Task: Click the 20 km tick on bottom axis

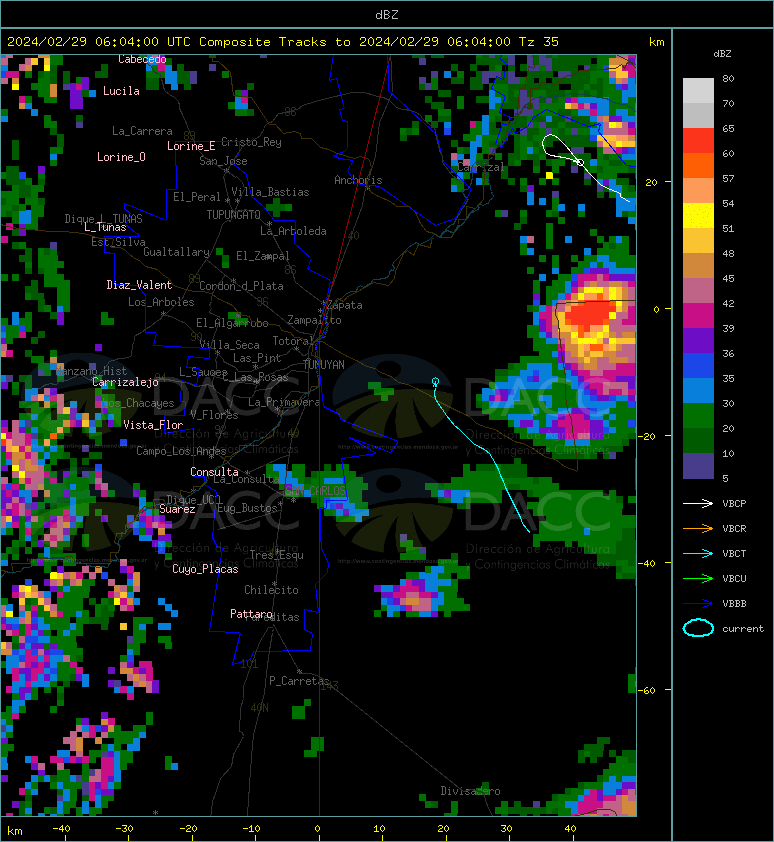Action: pos(443,829)
